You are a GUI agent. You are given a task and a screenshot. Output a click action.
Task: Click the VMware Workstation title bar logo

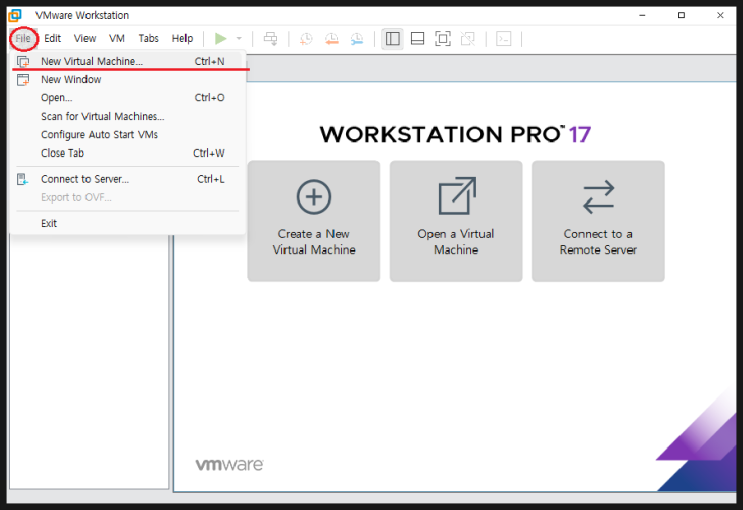[x=15, y=15]
